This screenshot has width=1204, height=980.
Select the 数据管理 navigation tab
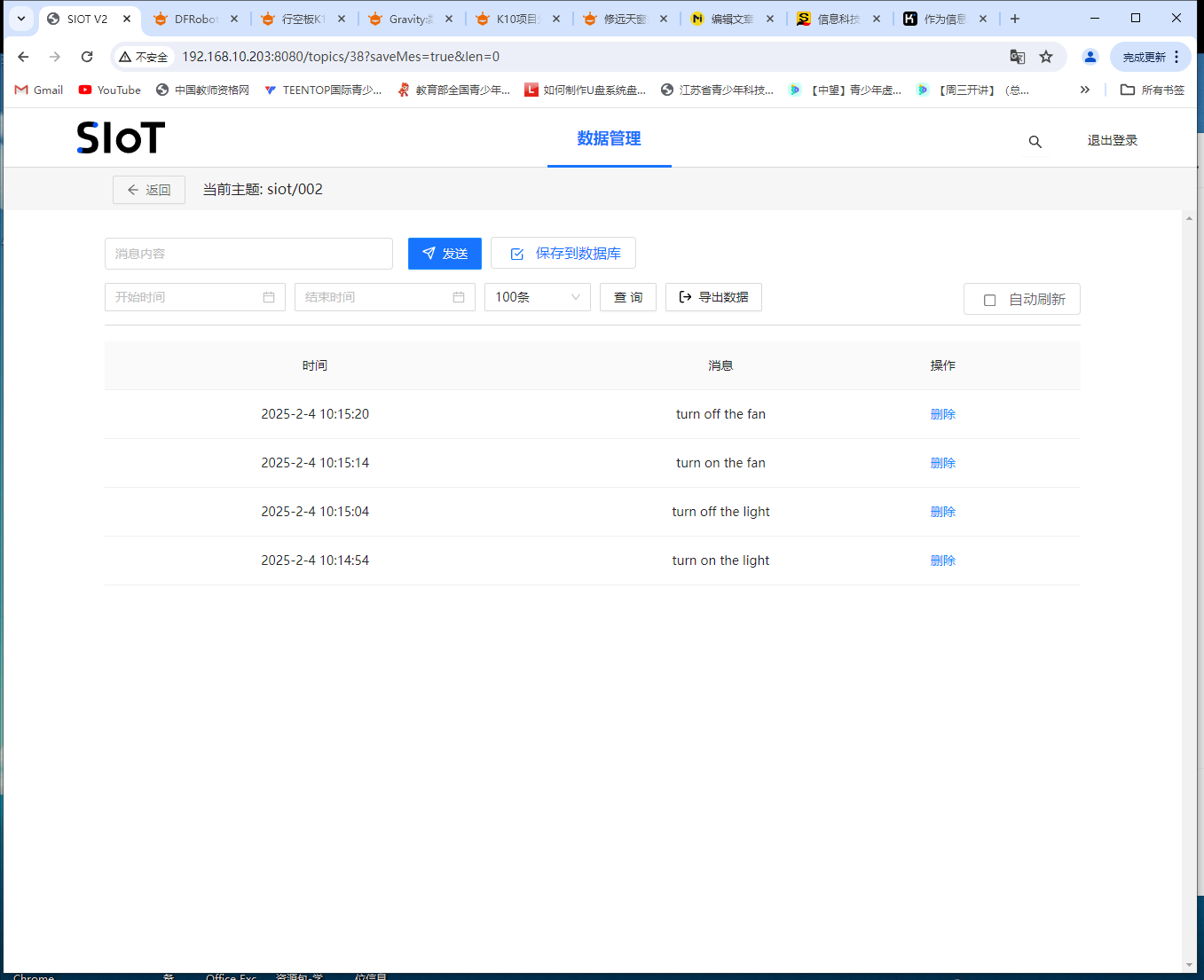tap(609, 139)
